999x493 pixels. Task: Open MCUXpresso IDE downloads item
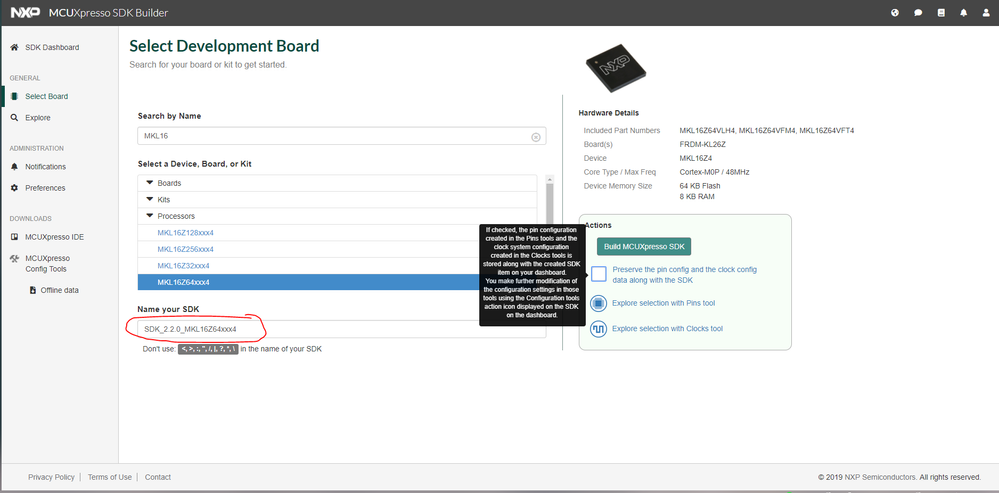click(54, 237)
